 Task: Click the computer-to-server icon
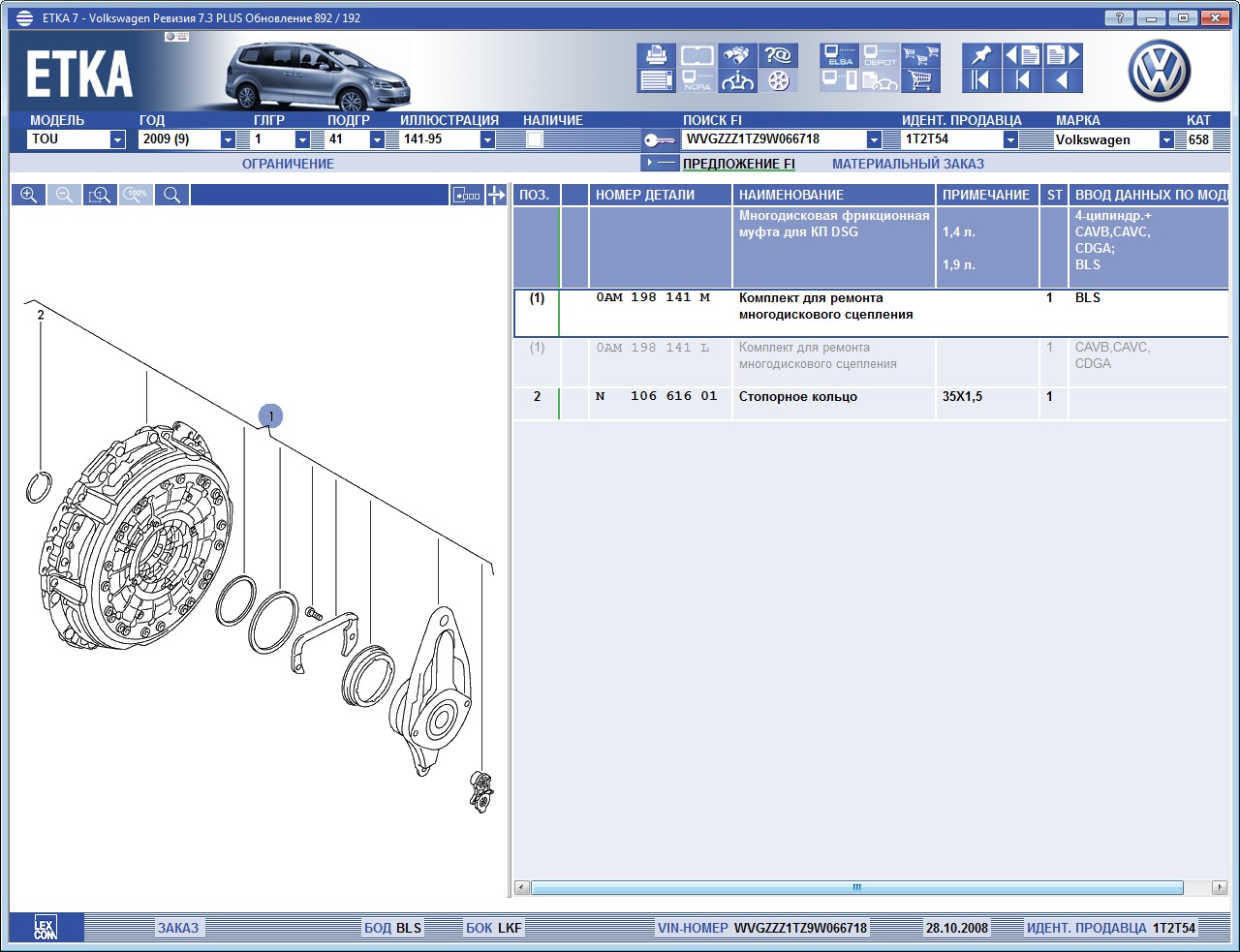(839, 80)
